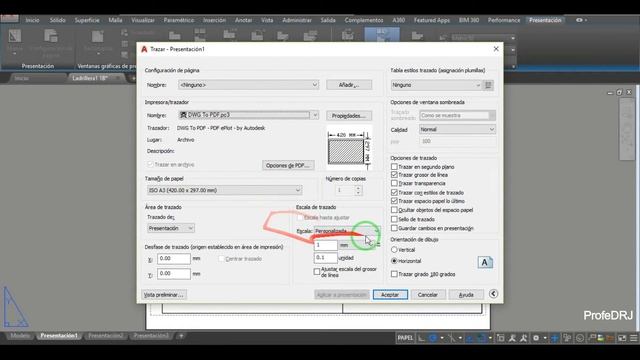The image size is (640, 360).
Task: Click page setup manager icon in ribbon
Action: (51, 36)
